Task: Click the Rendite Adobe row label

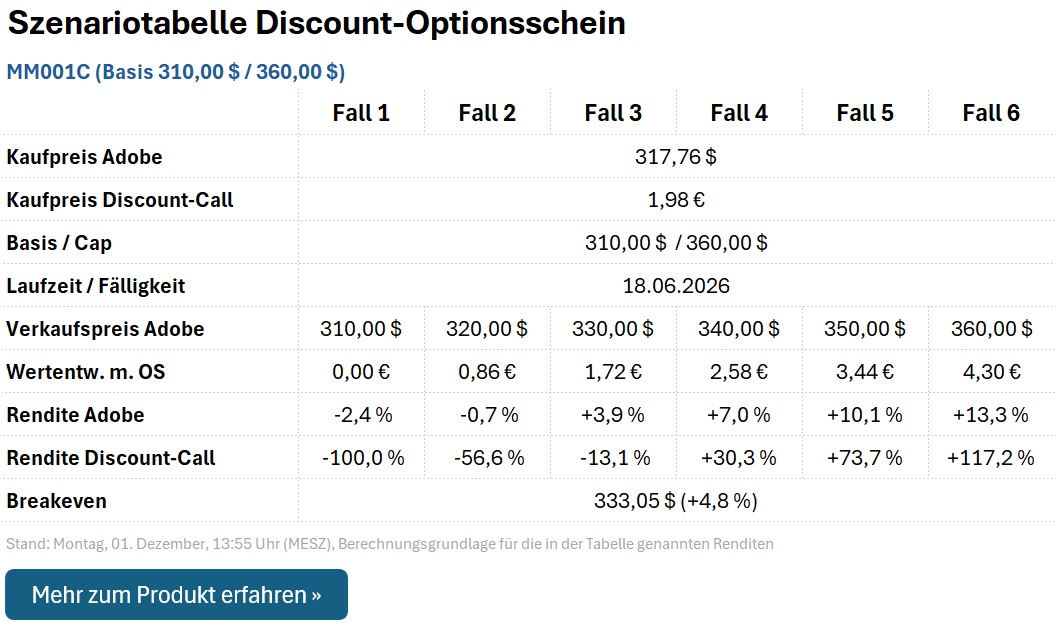Action: click(x=73, y=414)
